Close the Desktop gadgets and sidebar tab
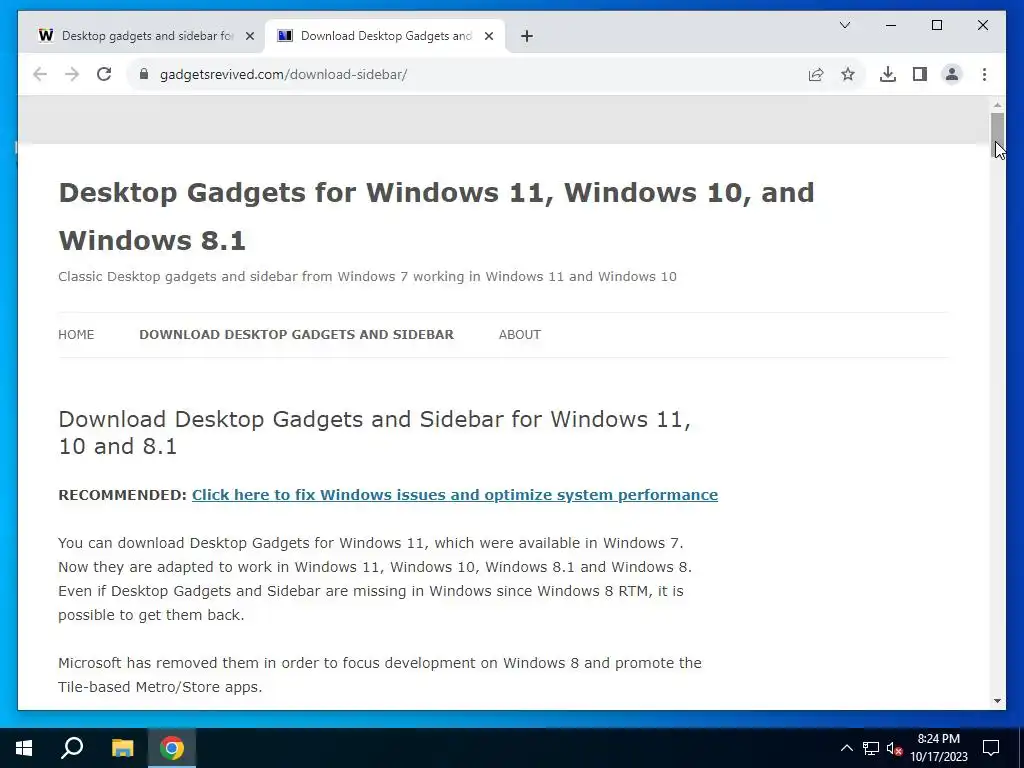The width and height of the screenshot is (1024, 768). [x=249, y=36]
